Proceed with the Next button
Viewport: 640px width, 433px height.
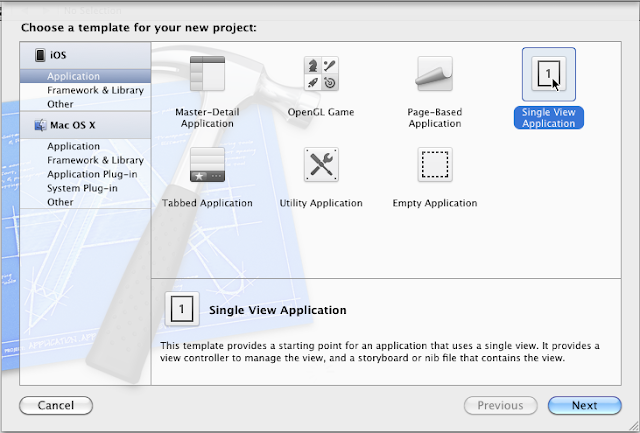pos(584,405)
